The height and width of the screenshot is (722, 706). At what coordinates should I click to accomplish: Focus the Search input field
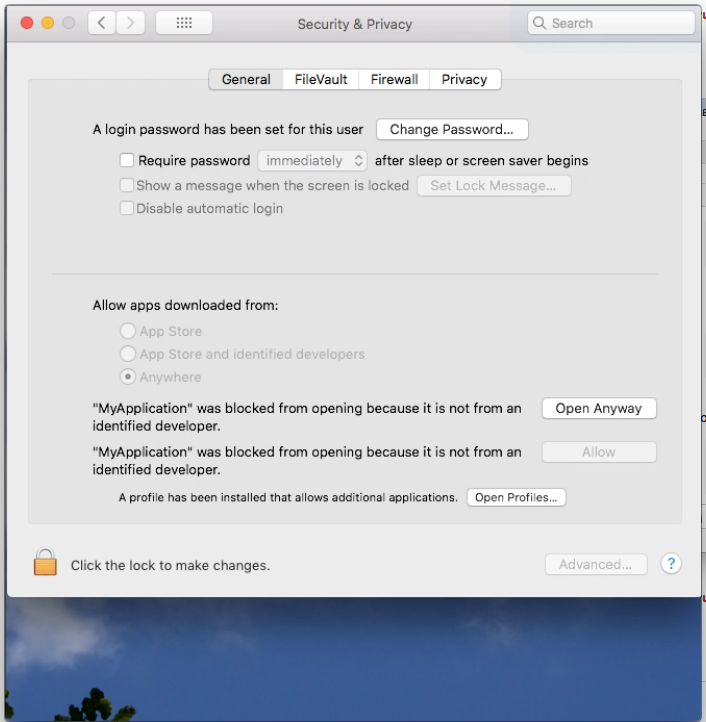[611, 23]
